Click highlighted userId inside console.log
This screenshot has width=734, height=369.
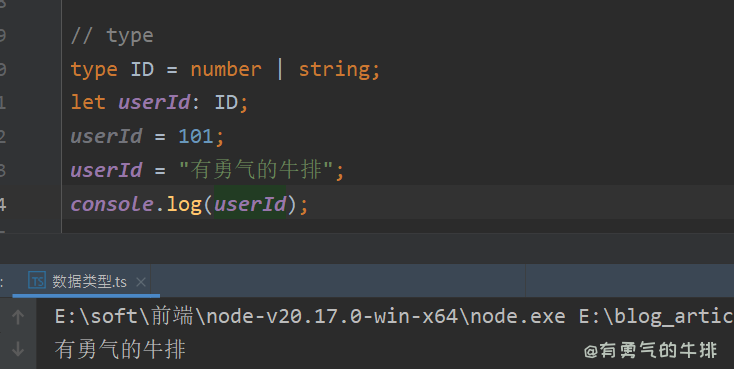click(x=250, y=204)
